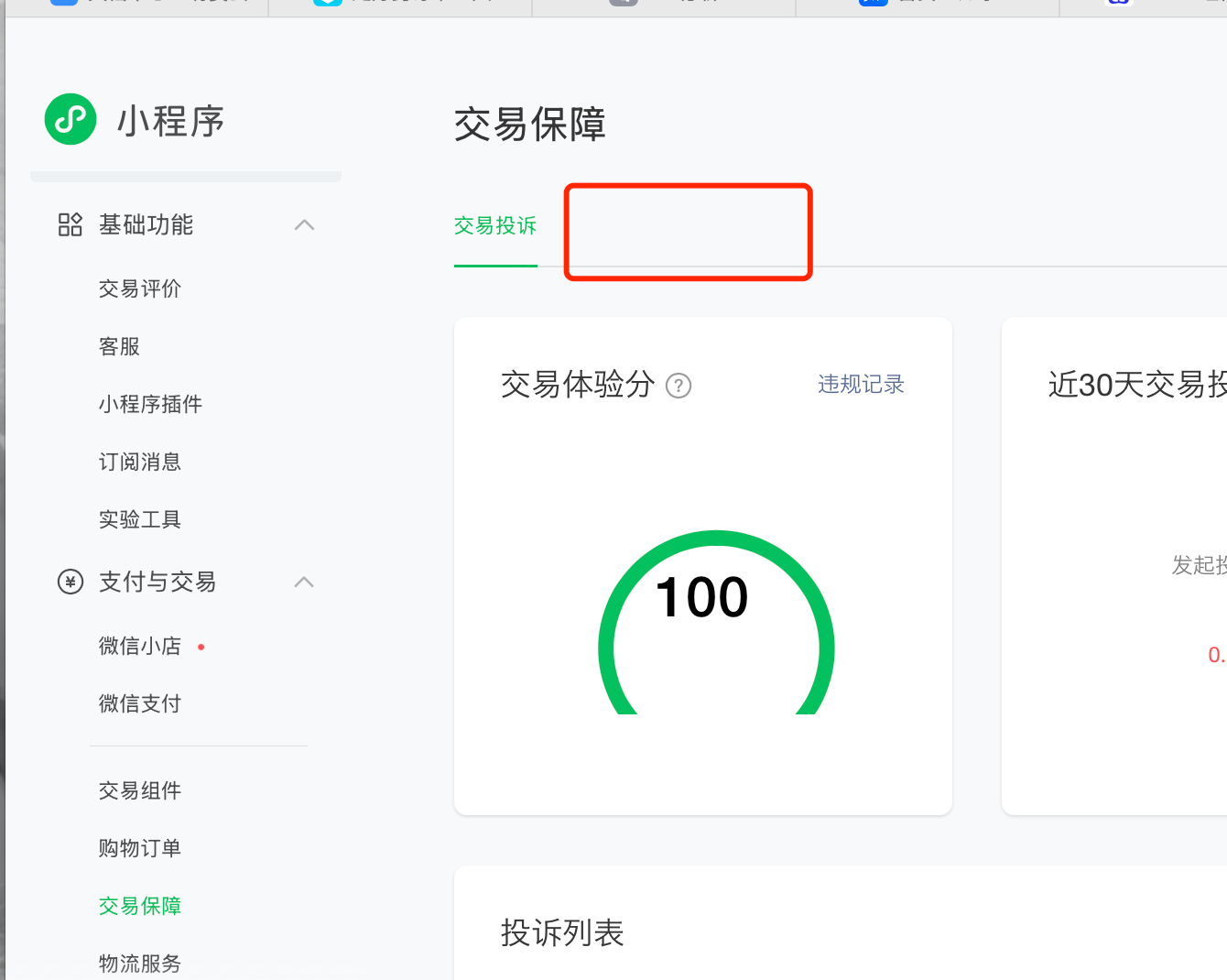Collapse the 支付与交易 section chevron
Viewport: 1227px width, 980px height.
pos(305,582)
